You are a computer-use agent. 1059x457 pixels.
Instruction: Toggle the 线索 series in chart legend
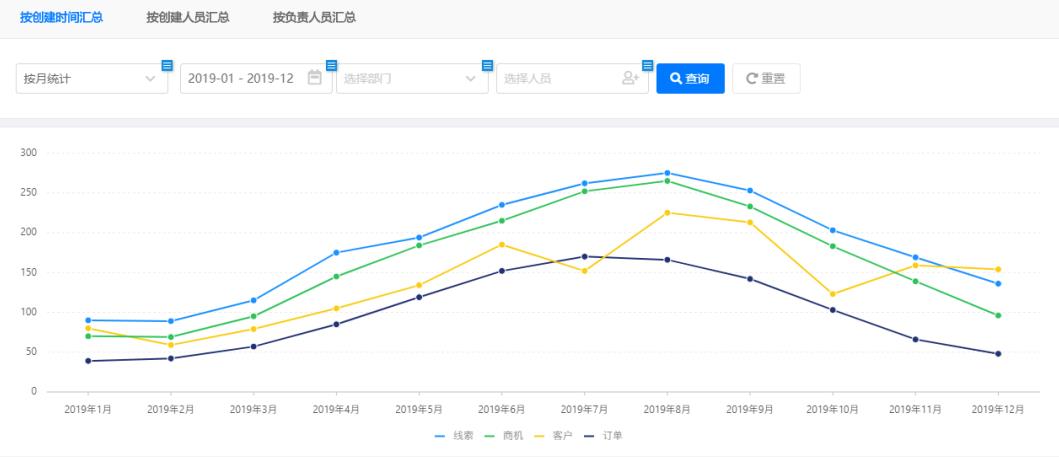click(x=452, y=436)
